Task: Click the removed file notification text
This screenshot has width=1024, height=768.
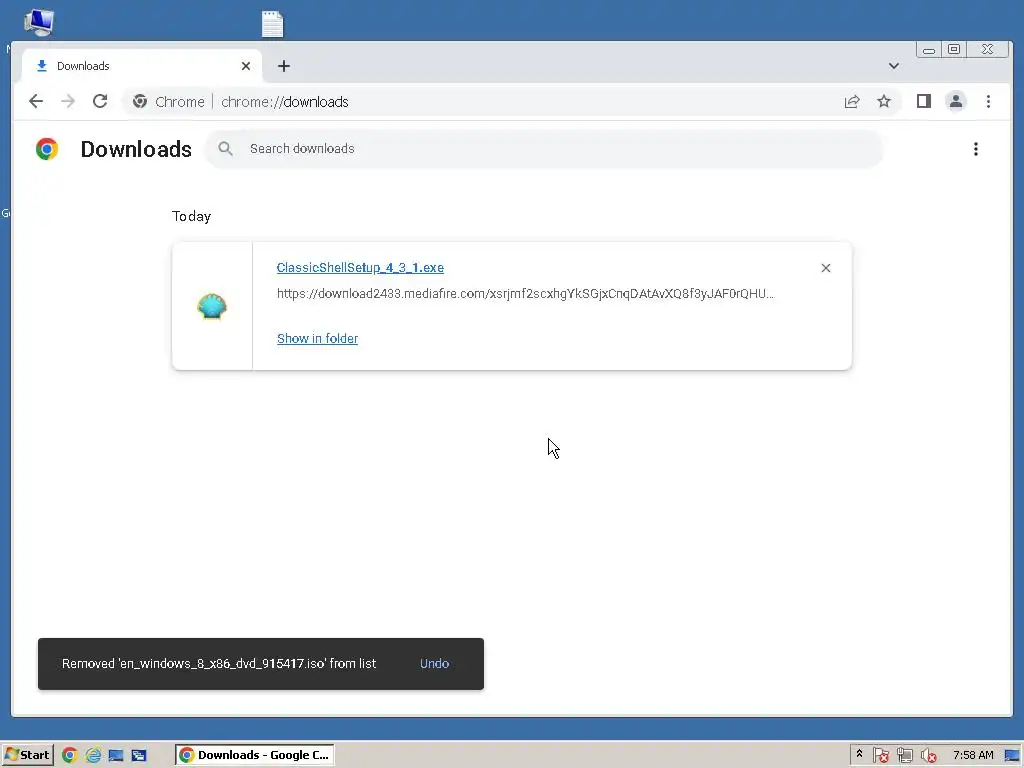Action: (x=219, y=664)
